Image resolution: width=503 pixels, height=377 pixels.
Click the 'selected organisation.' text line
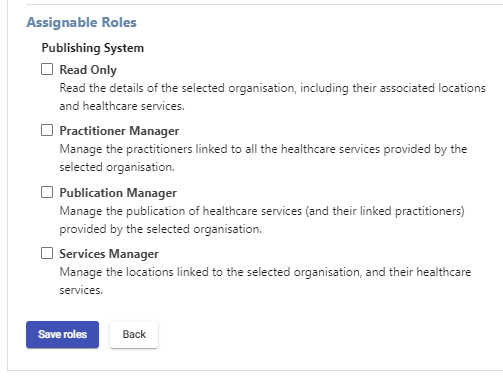point(117,167)
